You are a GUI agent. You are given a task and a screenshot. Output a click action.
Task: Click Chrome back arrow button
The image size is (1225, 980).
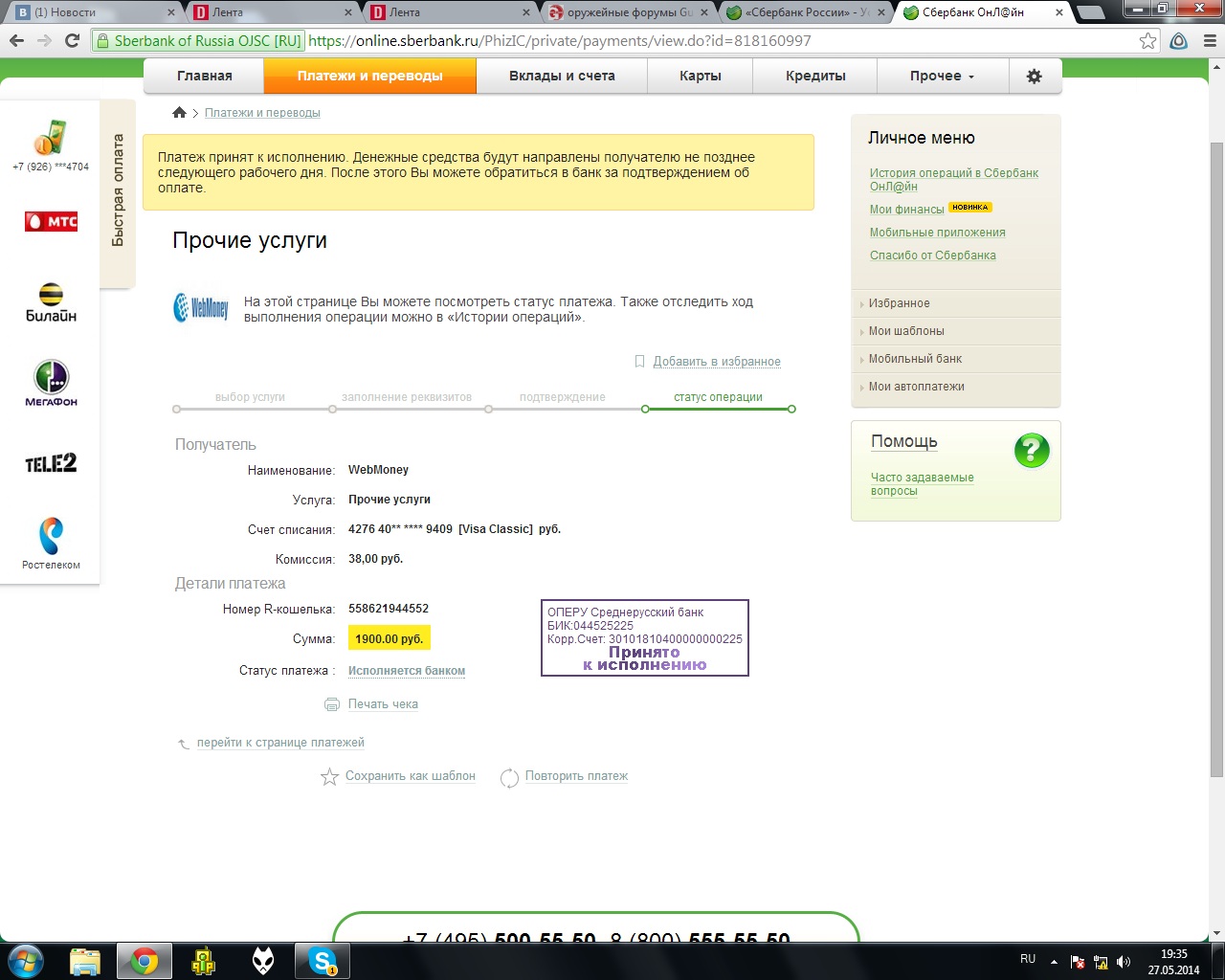16,40
